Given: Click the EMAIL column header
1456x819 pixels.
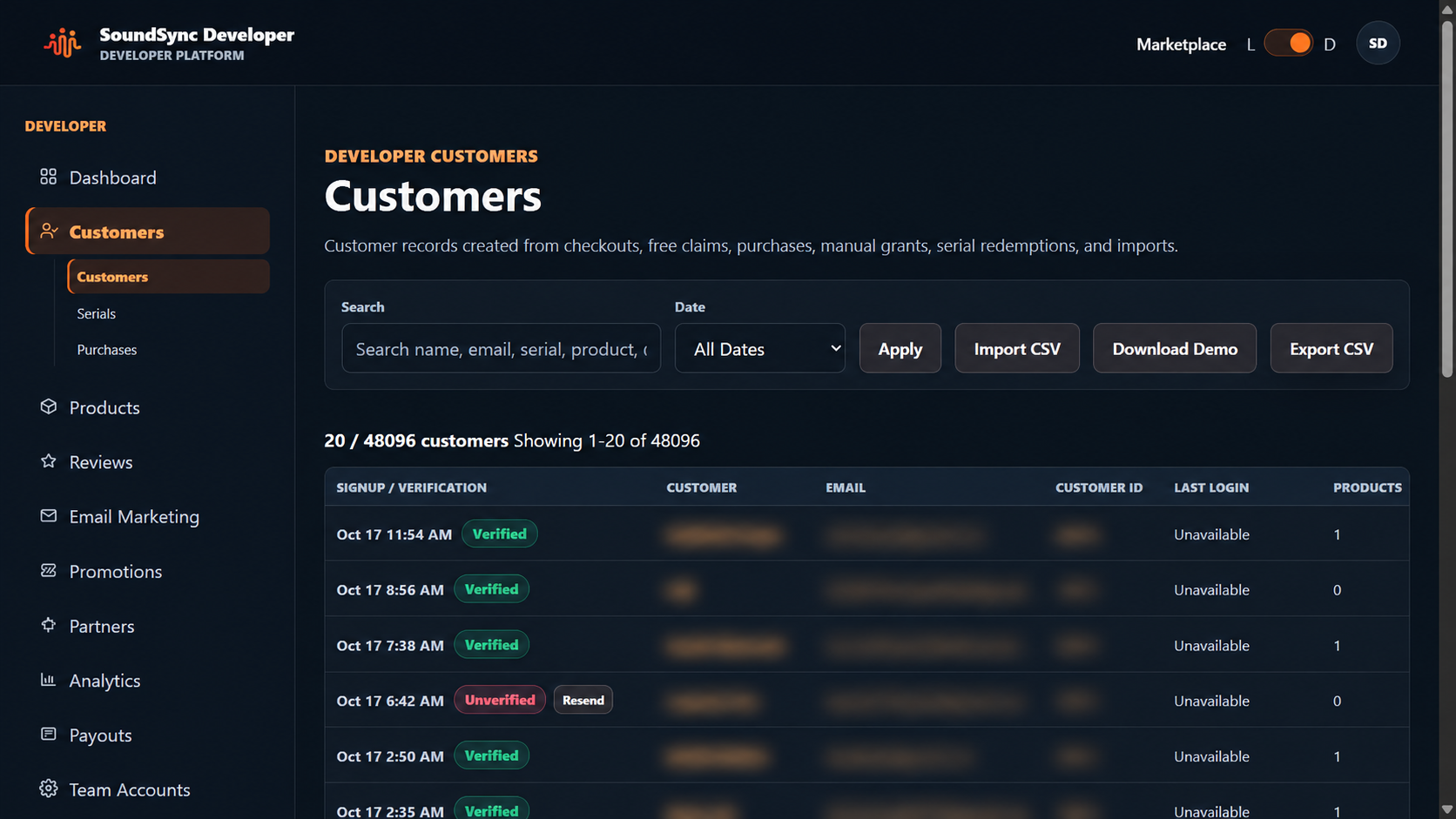Looking at the screenshot, I should coord(846,487).
